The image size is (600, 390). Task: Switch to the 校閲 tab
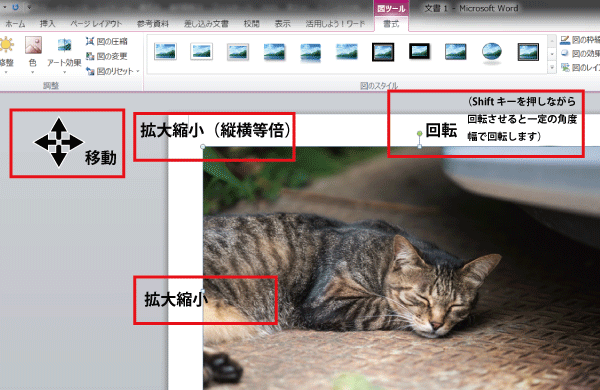pyautogui.click(x=251, y=24)
